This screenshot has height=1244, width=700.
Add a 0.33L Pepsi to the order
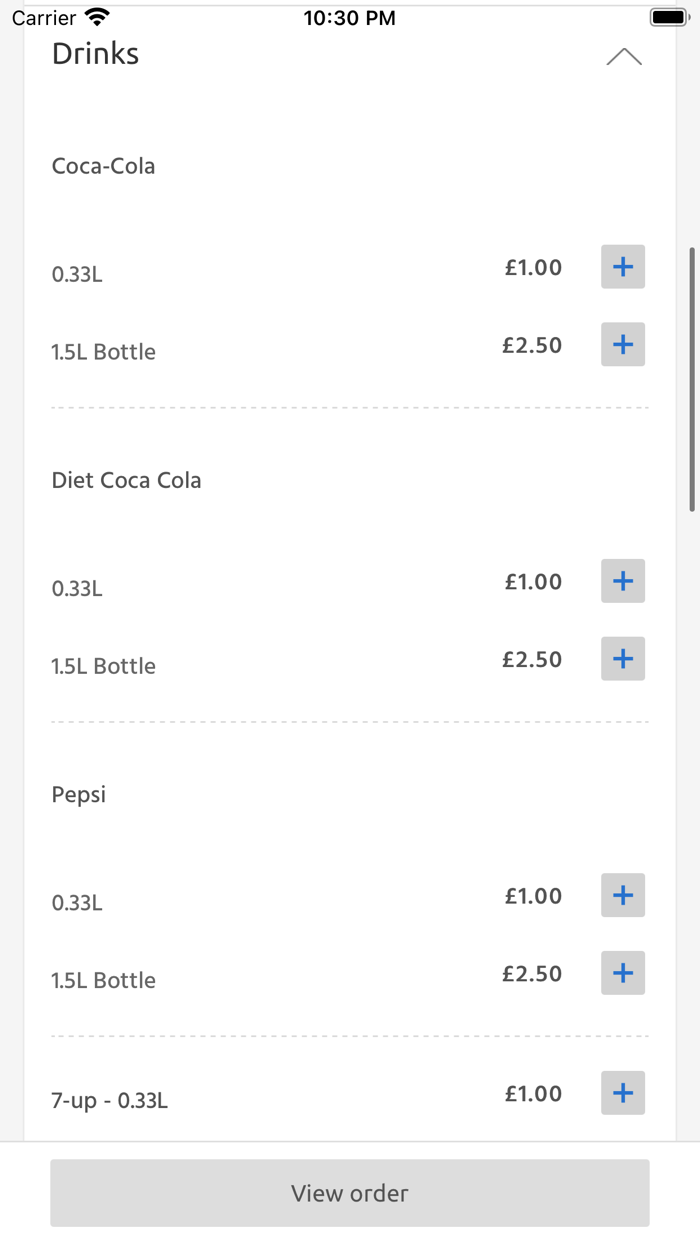tap(622, 895)
